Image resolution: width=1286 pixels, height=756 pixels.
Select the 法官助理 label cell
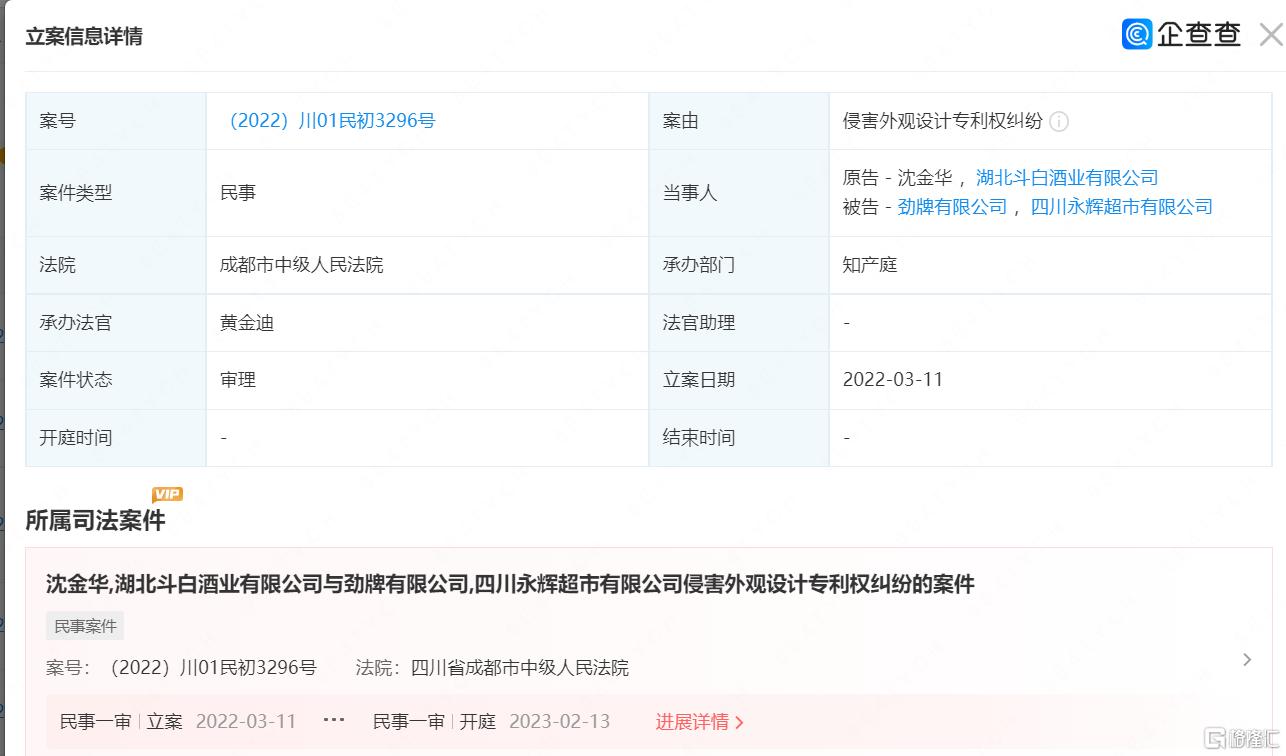[739, 323]
